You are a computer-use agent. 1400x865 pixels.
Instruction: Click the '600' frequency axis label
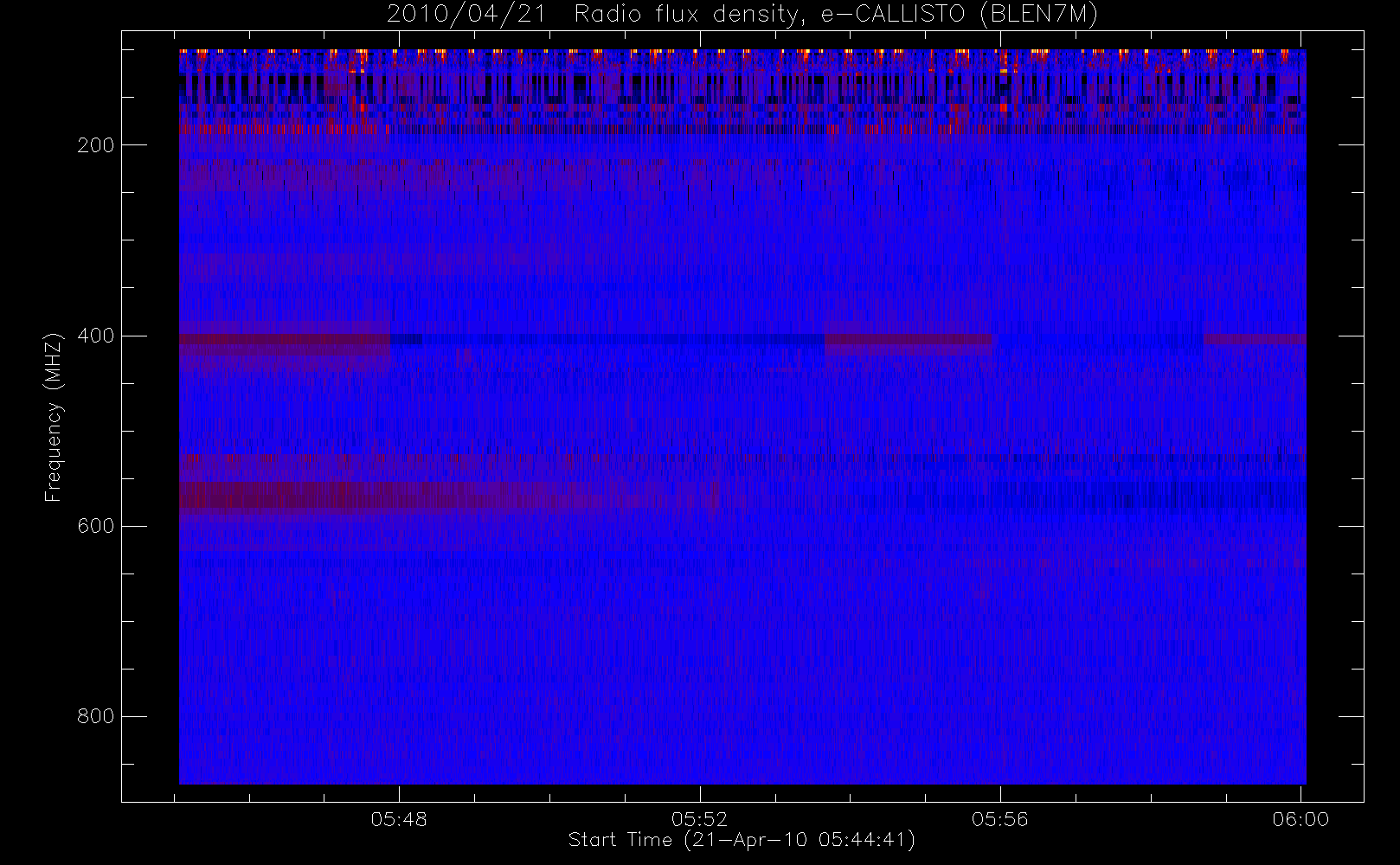click(96, 526)
